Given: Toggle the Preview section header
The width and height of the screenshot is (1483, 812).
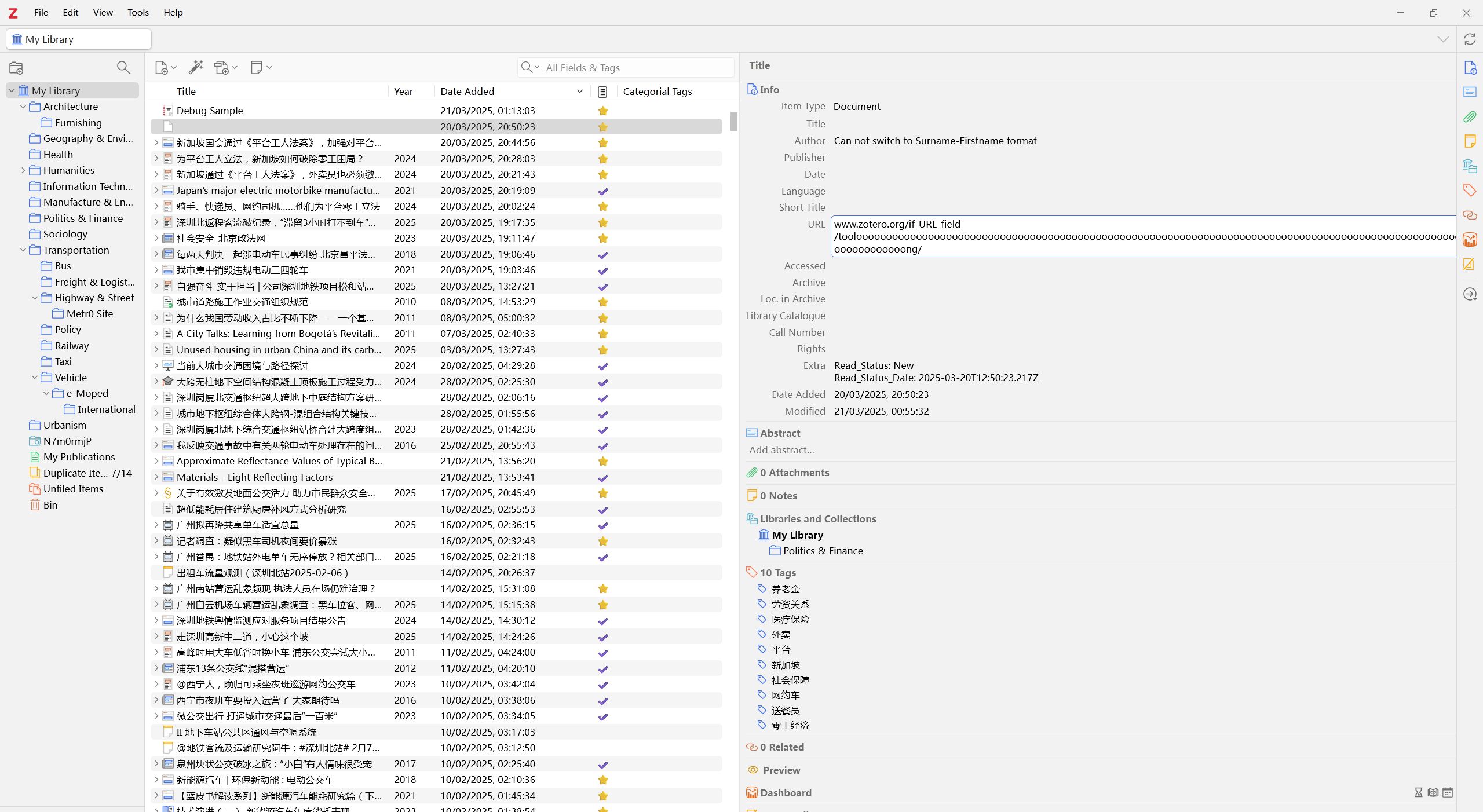Looking at the screenshot, I should tap(781, 770).
